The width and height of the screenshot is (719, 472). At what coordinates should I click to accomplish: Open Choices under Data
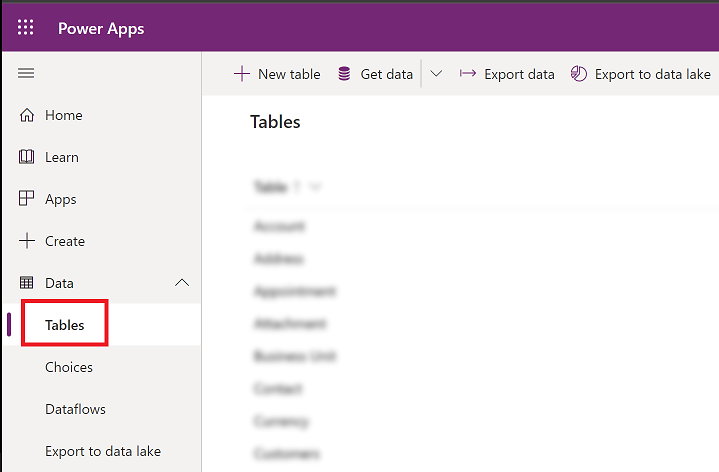pos(69,367)
